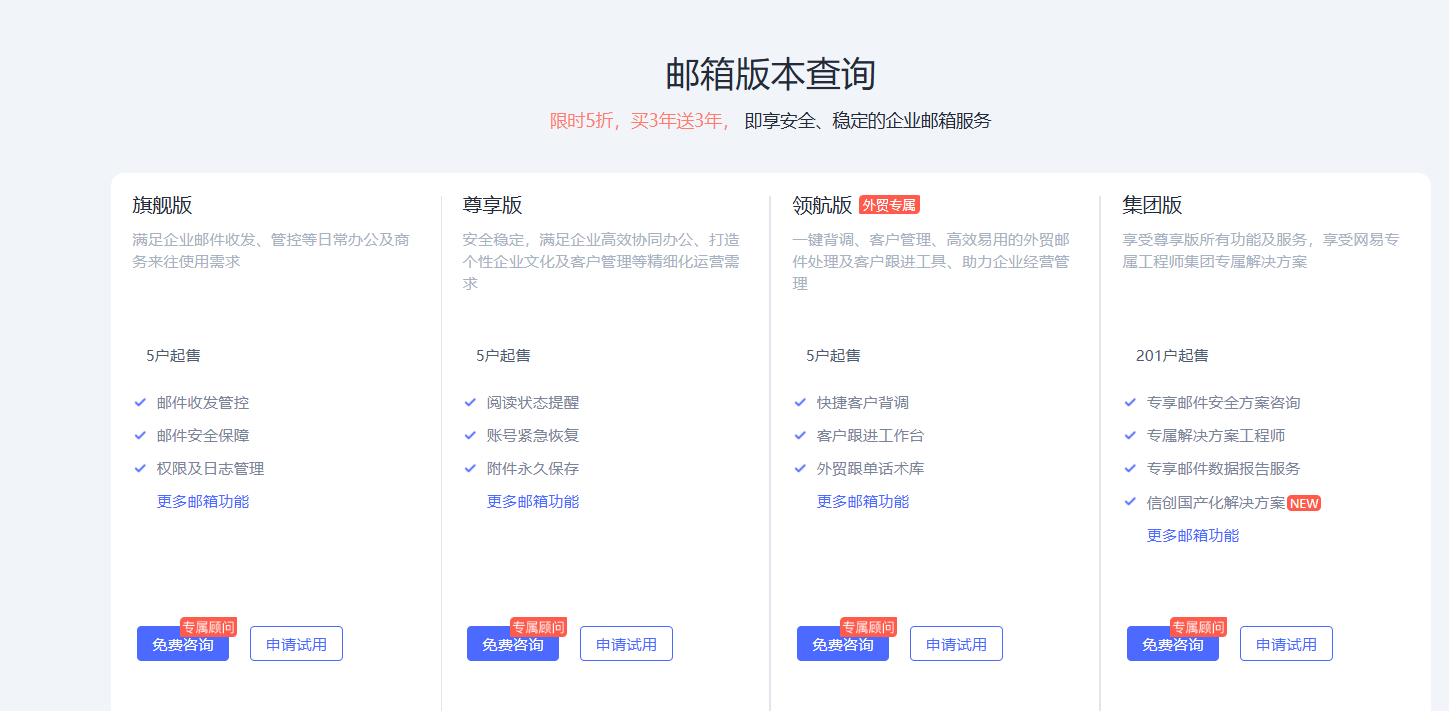Screen dimensions: 1449x711
Task: Click checkmark icon next to 专享邮件安全方案咨询
Action: click(x=1129, y=402)
